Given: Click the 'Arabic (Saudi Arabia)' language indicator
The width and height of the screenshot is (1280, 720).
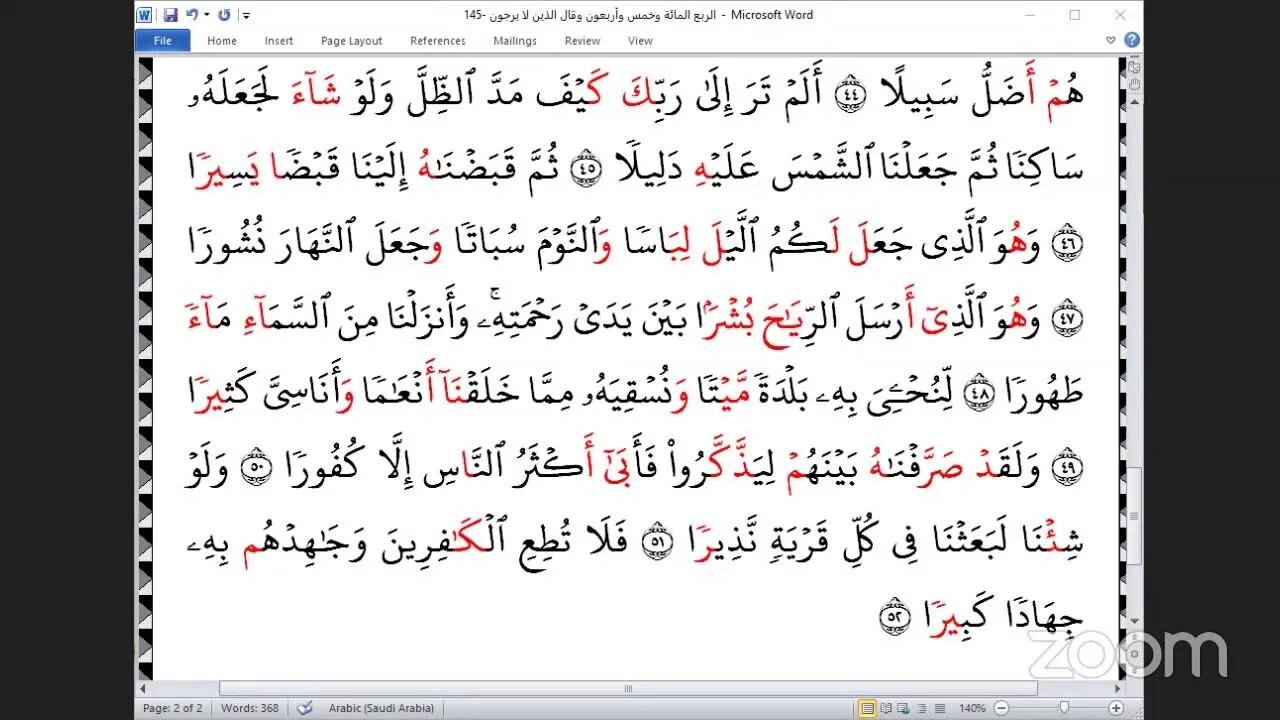Looking at the screenshot, I should pos(381,708).
